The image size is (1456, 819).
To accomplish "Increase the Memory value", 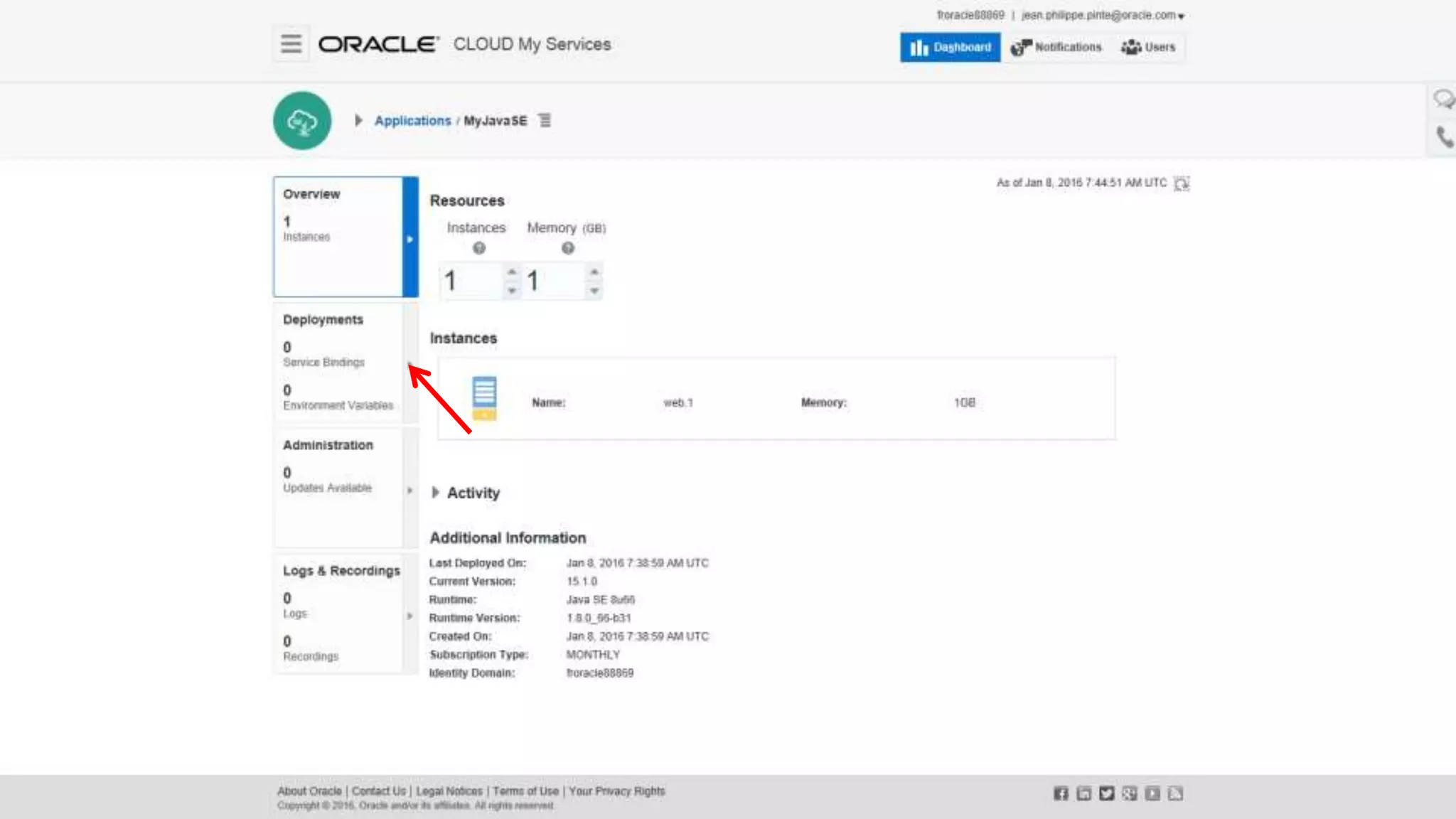I will tap(594, 272).
